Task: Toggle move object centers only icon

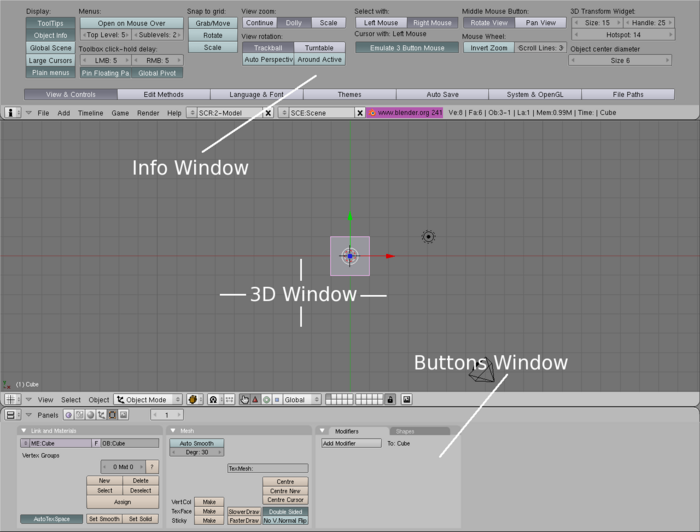Action: coord(229,399)
